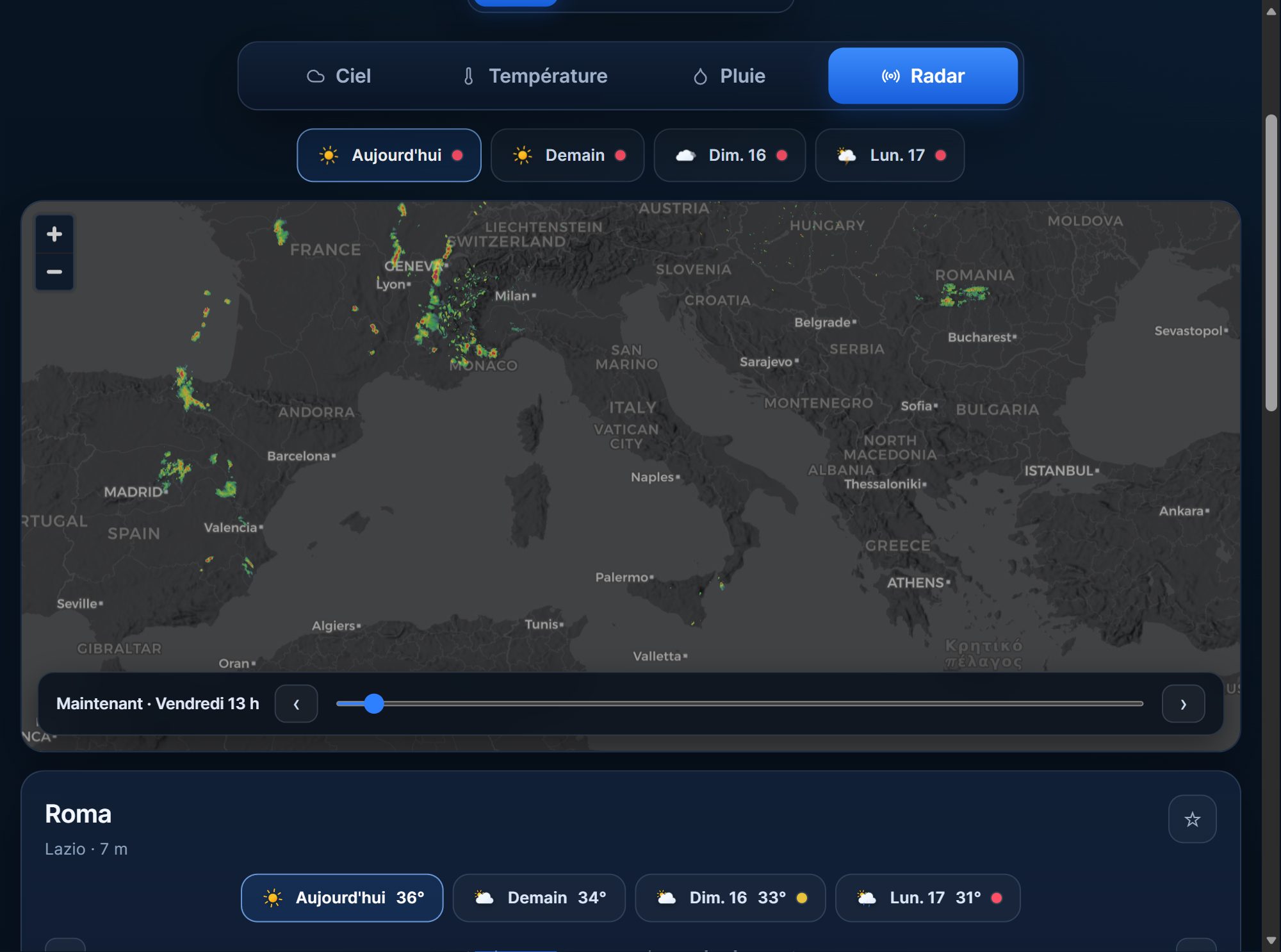Select Aujourd'hui in the map day selector
This screenshot has height=952, width=1281.
[389, 155]
